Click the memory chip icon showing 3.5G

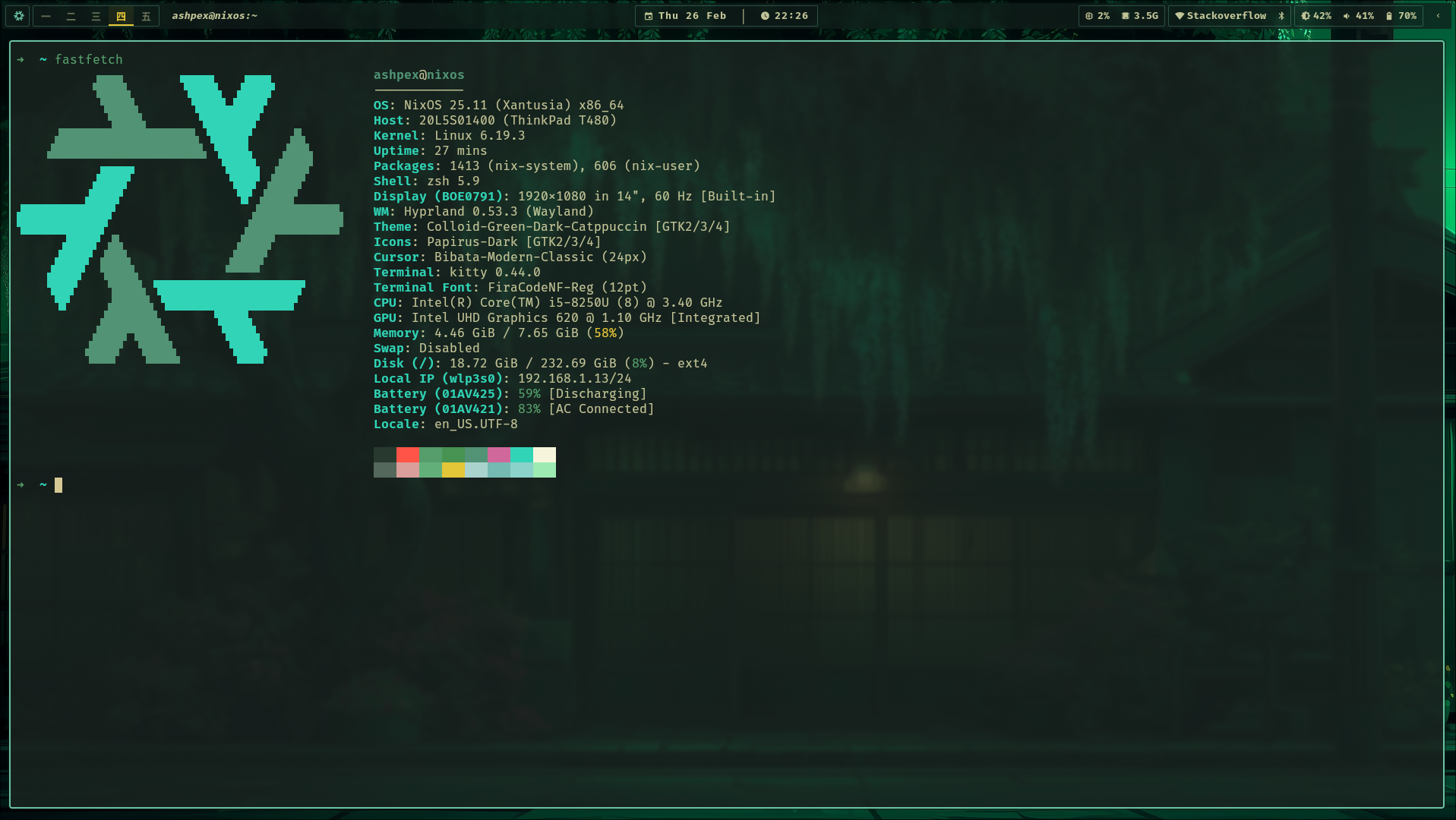[x=1126, y=16]
